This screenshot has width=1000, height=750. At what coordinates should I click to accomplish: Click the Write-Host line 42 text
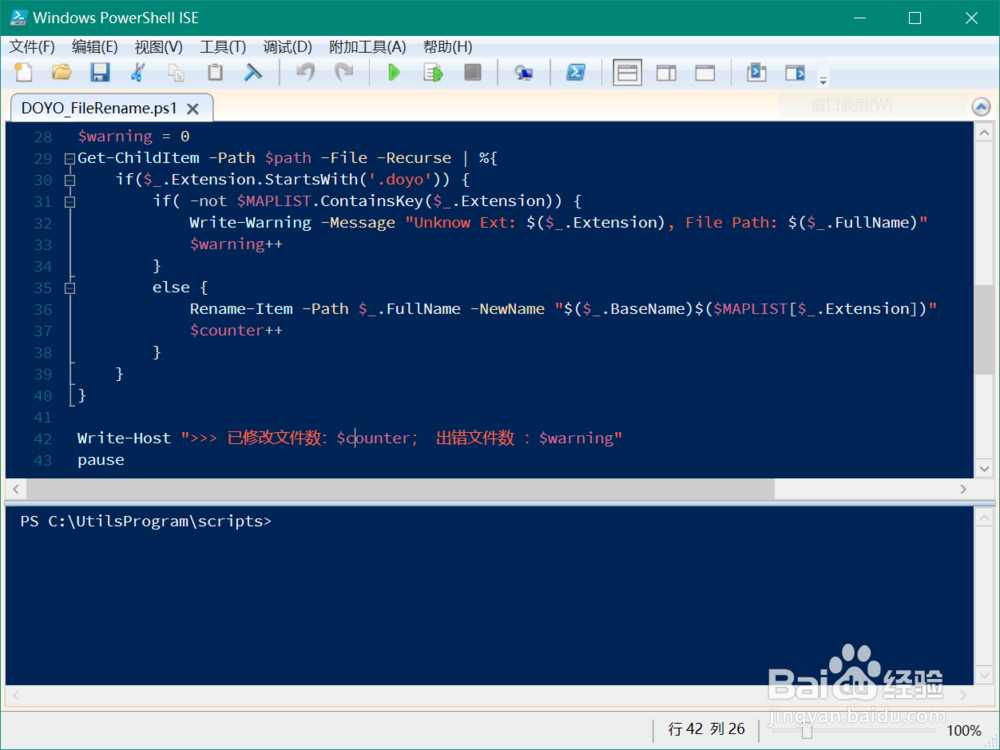349,438
